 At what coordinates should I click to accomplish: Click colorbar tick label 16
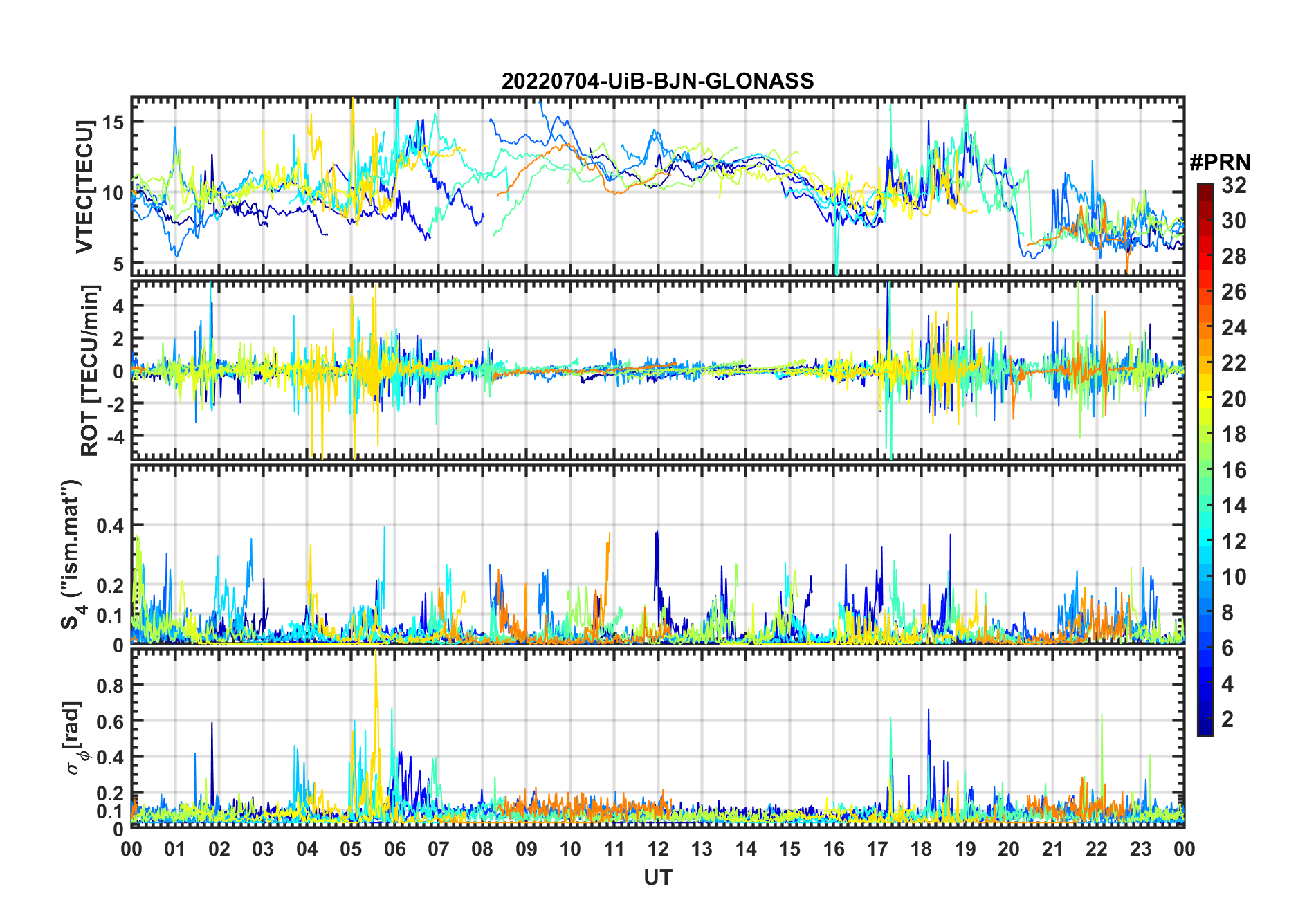(x=1234, y=470)
